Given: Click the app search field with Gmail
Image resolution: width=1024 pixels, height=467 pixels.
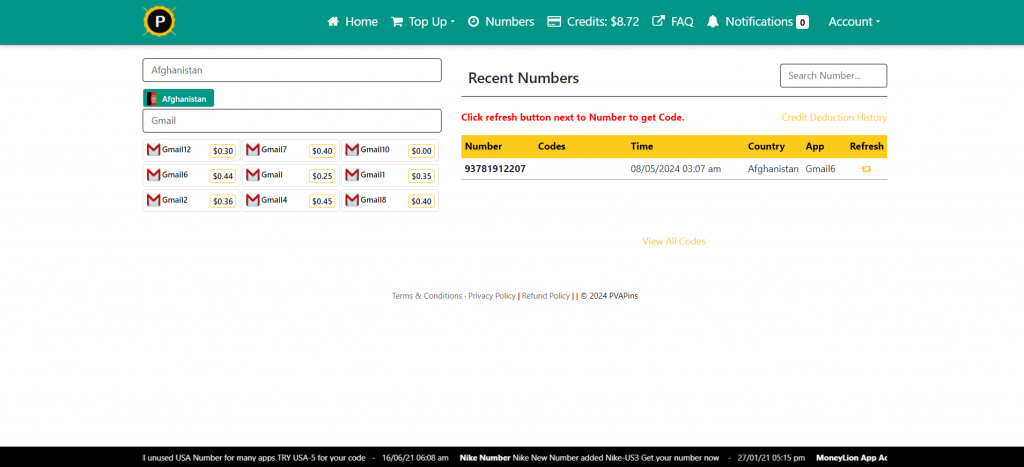Looking at the screenshot, I should [x=292, y=121].
